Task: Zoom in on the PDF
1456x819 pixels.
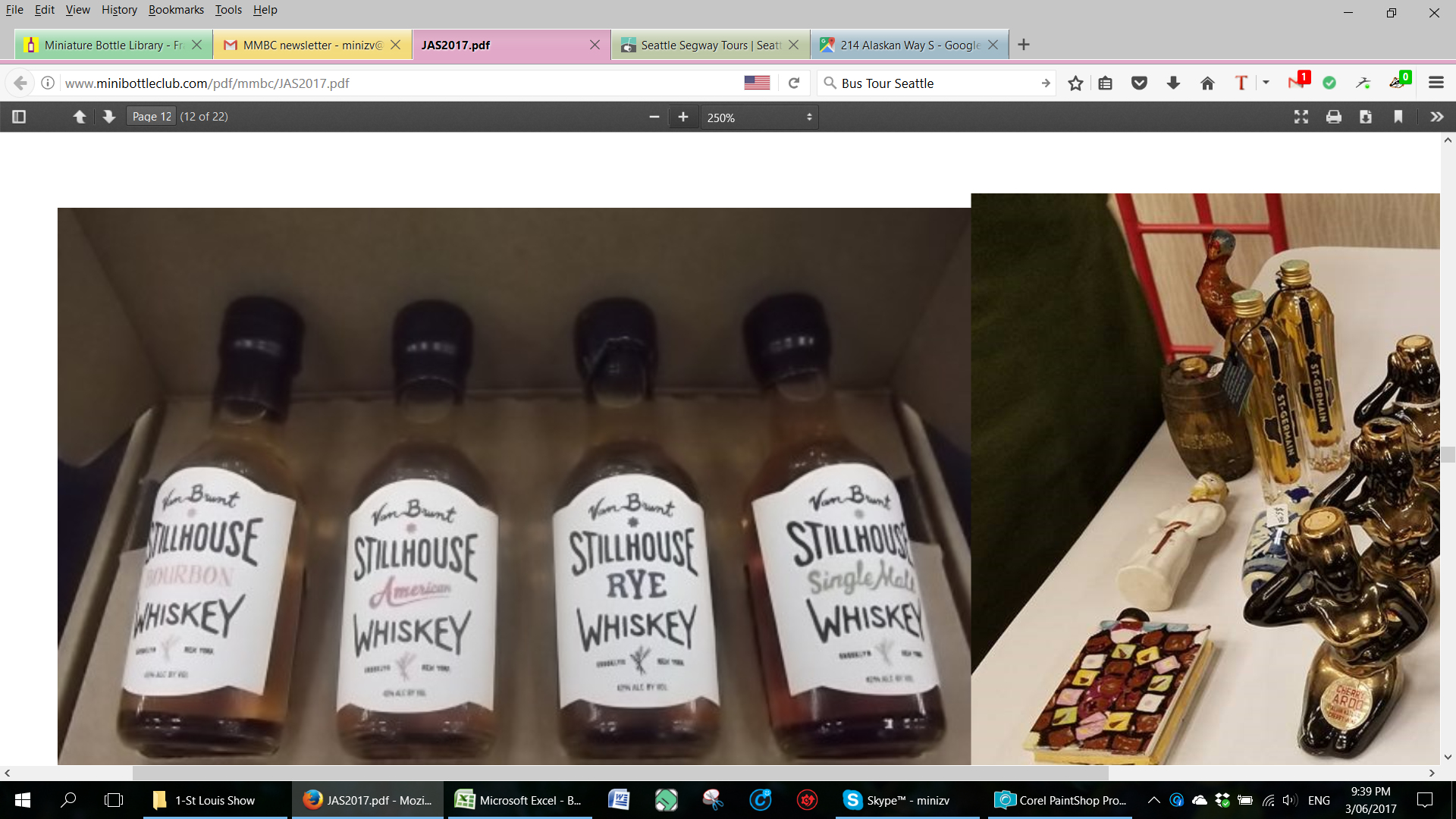Action: (683, 117)
